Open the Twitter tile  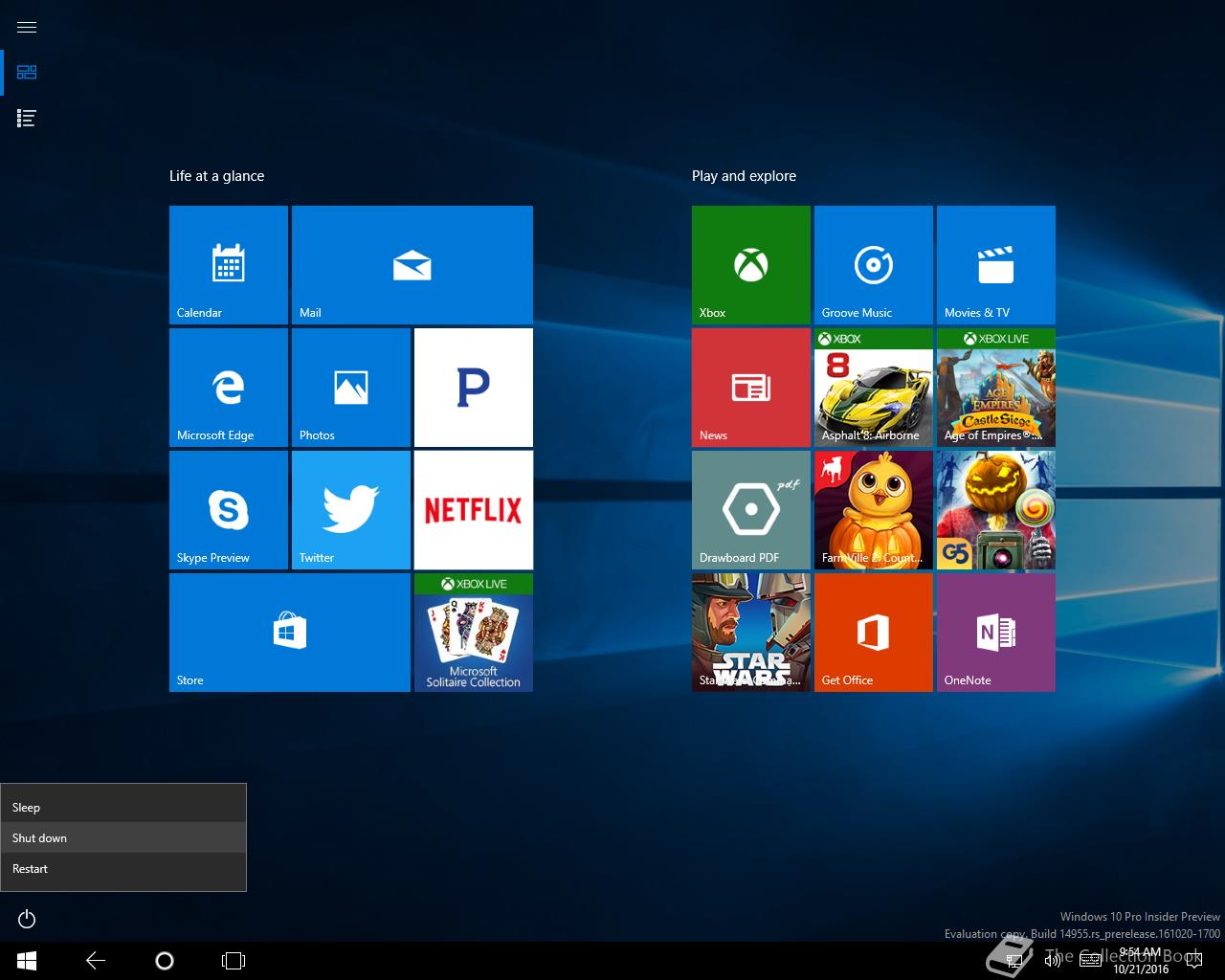click(x=351, y=510)
